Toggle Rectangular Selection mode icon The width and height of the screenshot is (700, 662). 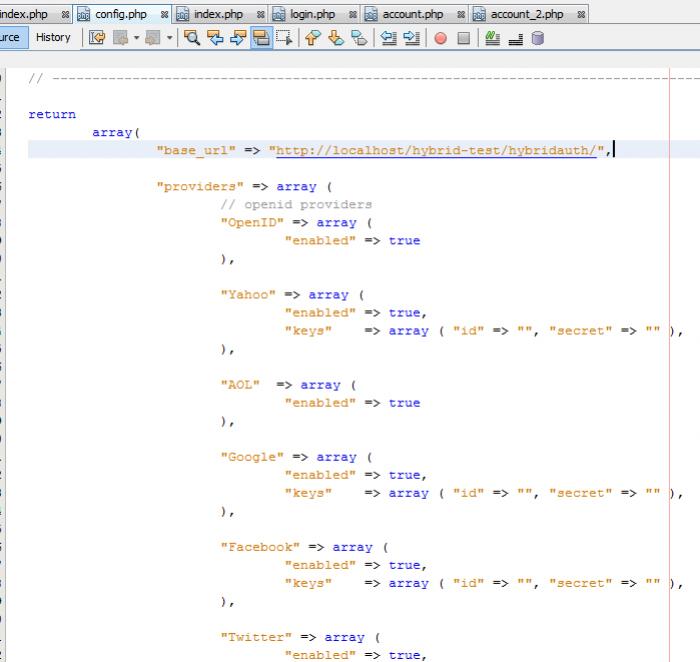[283, 38]
